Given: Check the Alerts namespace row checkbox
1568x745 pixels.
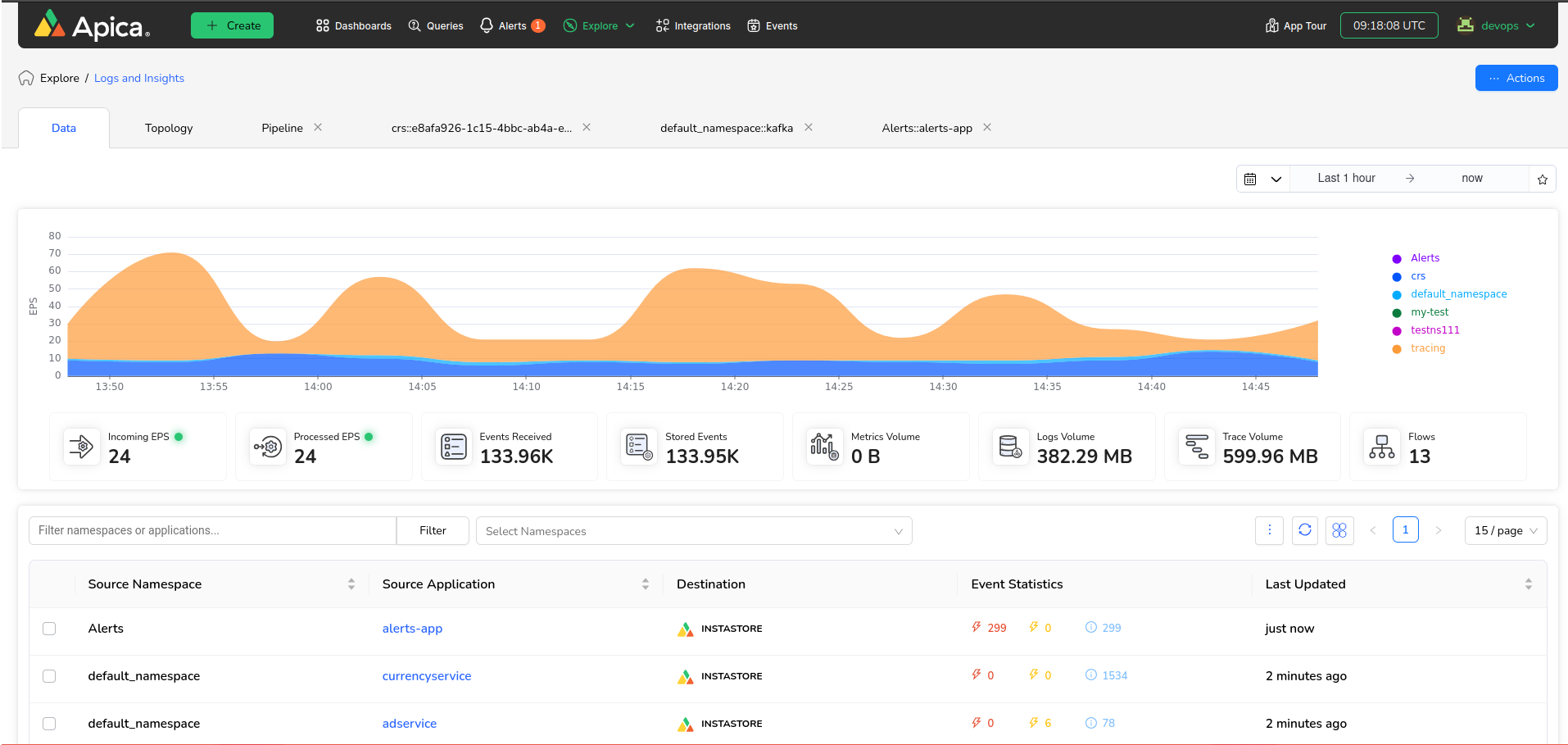Looking at the screenshot, I should point(49,629).
